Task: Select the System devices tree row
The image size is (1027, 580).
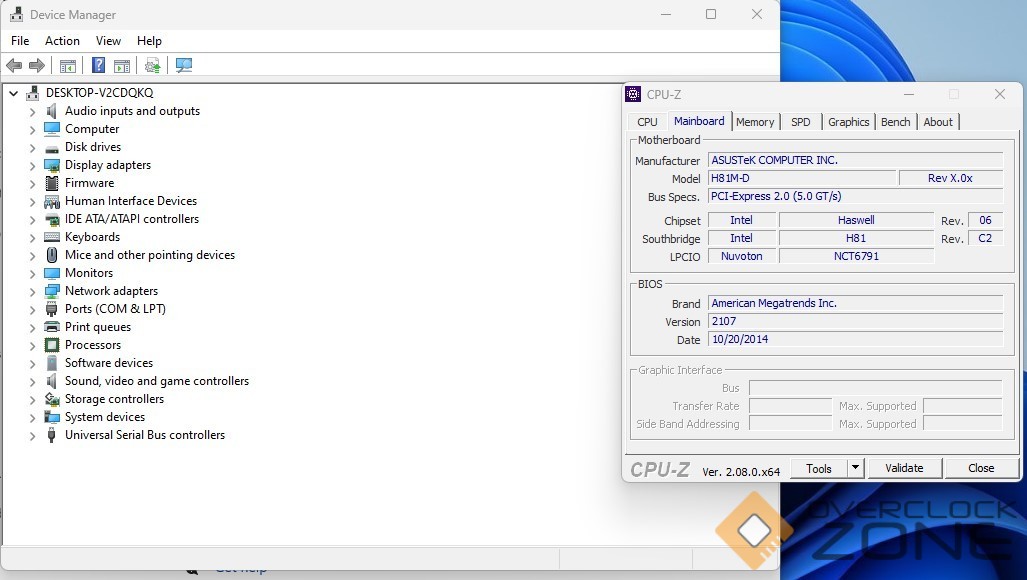Action: pyautogui.click(x=105, y=417)
